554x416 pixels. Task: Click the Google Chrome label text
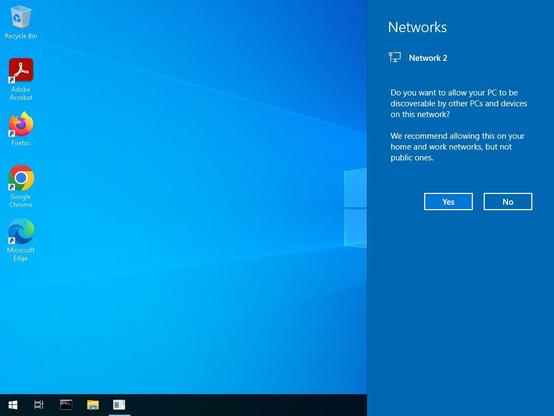21,200
